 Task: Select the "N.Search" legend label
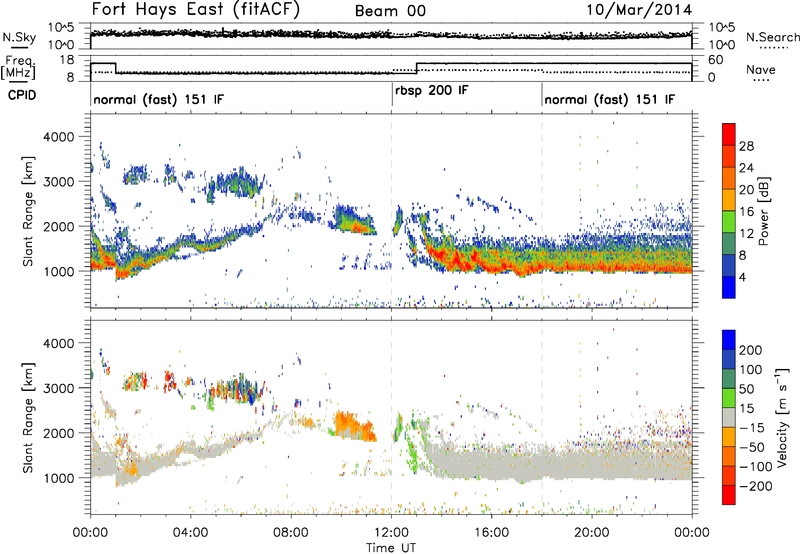pos(772,37)
